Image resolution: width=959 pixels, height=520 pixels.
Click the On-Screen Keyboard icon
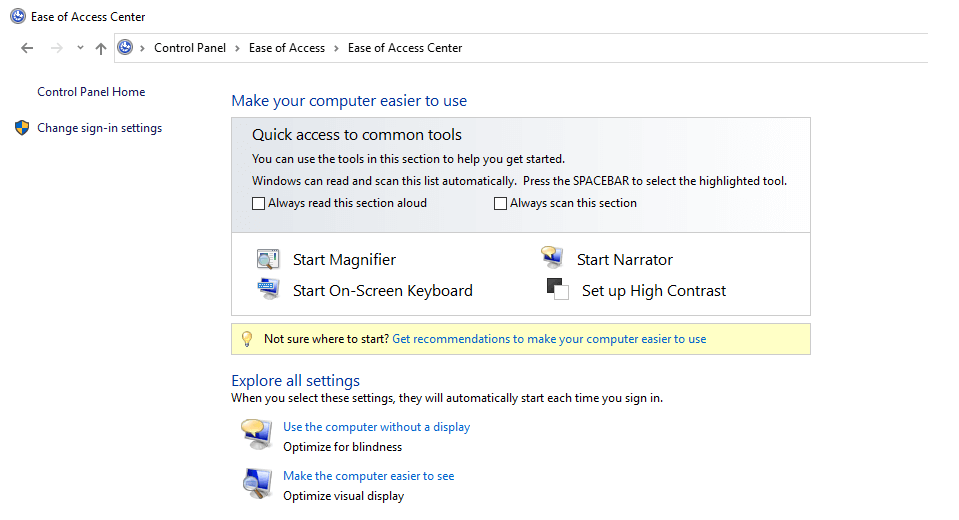pyautogui.click(x=268, y=289)
